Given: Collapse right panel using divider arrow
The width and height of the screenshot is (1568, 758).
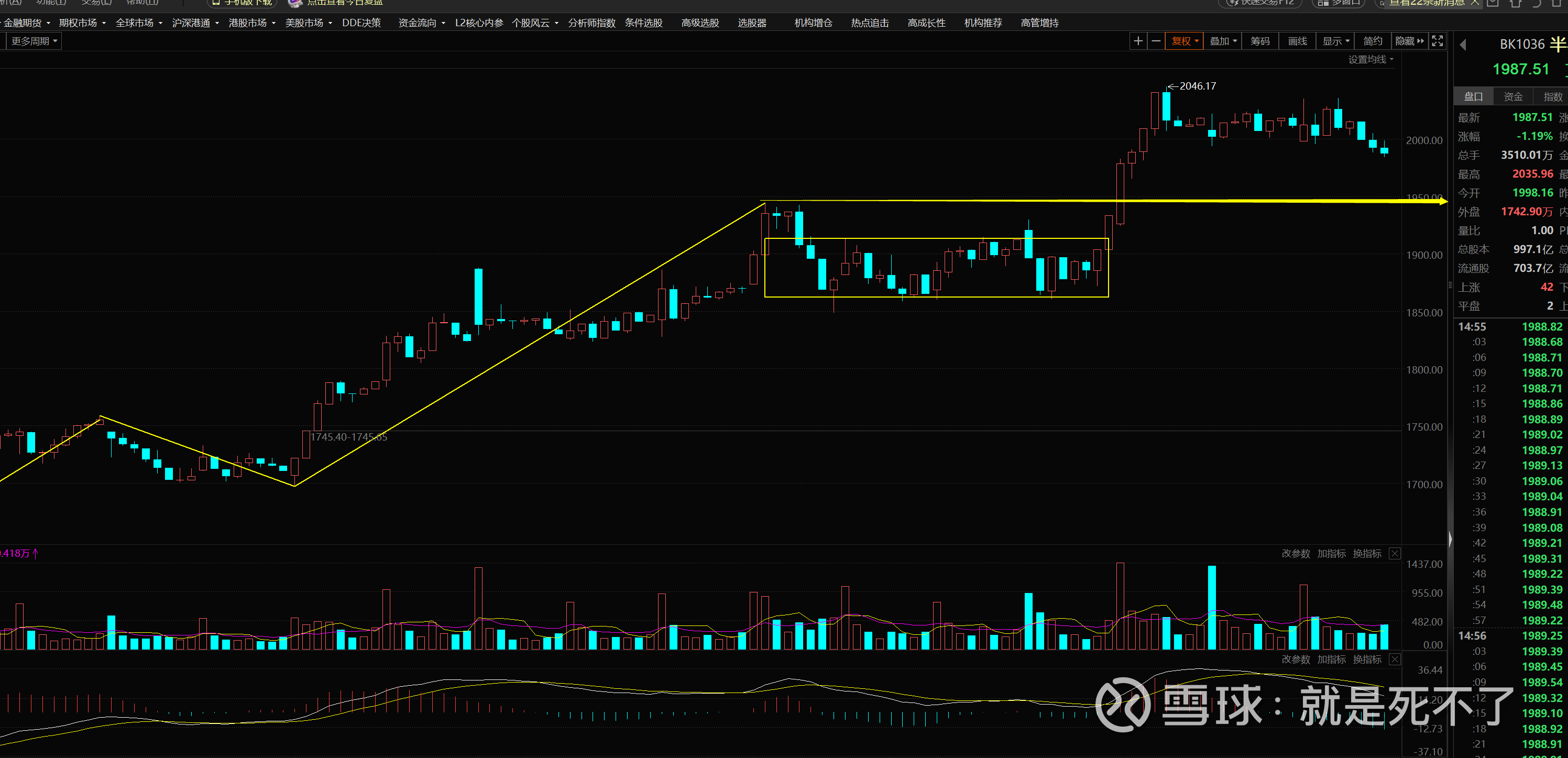Looking at the screenshot, I should tap(1450, 540).
